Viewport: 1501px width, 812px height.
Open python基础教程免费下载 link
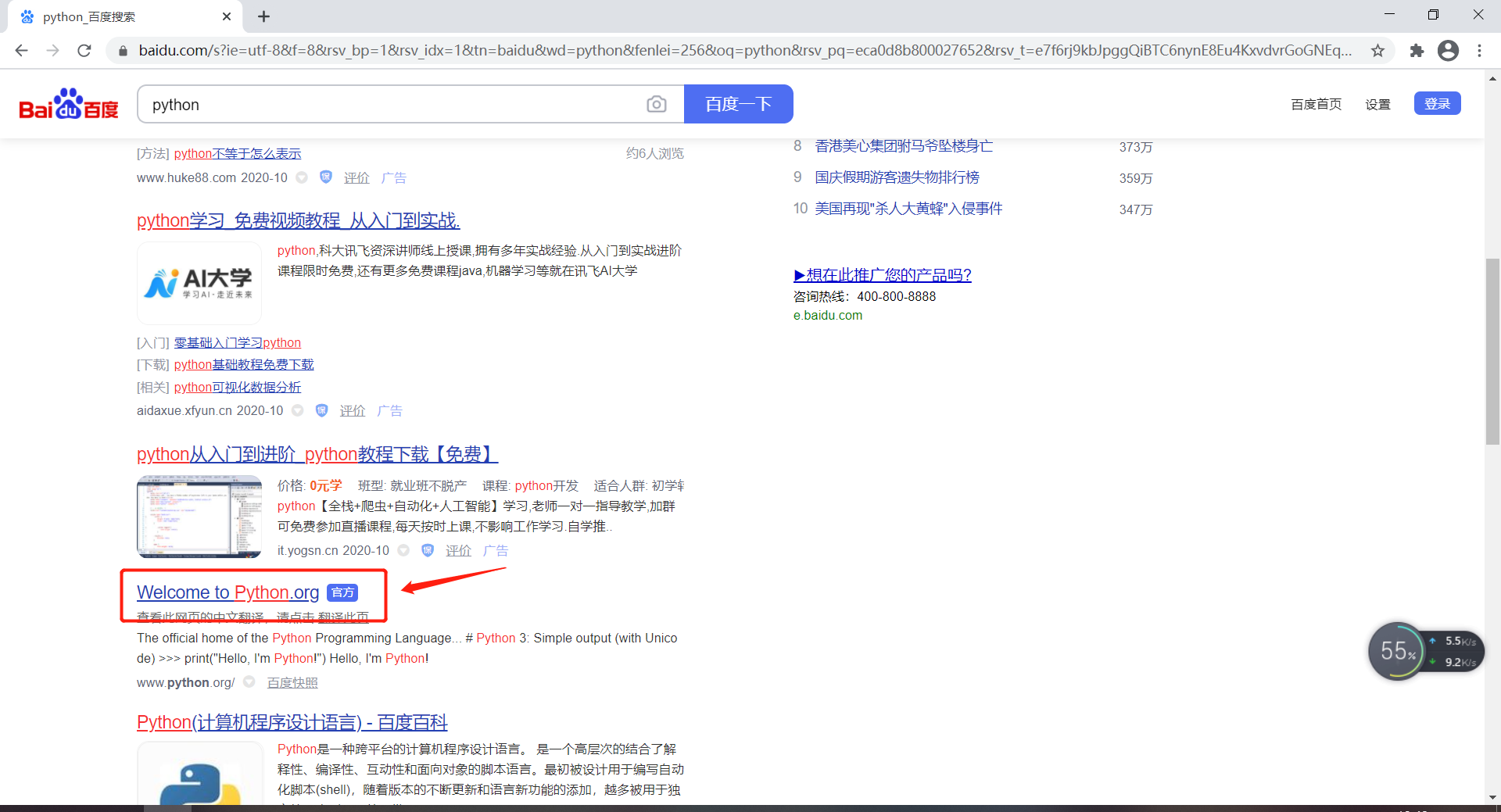[244, 364]
